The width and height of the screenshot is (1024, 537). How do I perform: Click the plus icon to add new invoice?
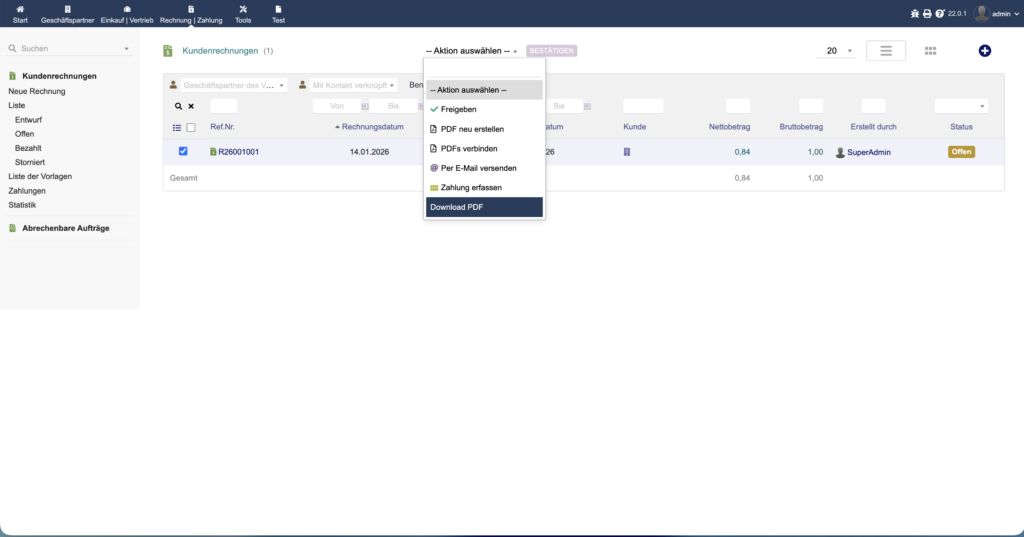984,51
